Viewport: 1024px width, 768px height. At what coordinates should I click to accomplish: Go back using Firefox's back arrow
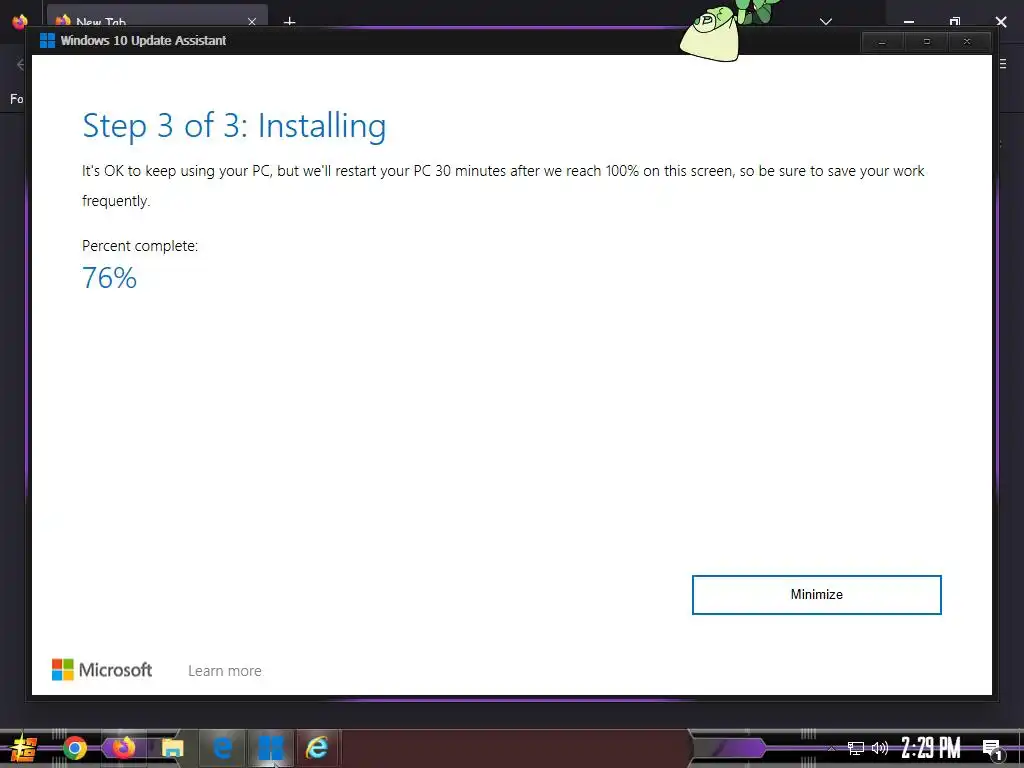[20, 64]
